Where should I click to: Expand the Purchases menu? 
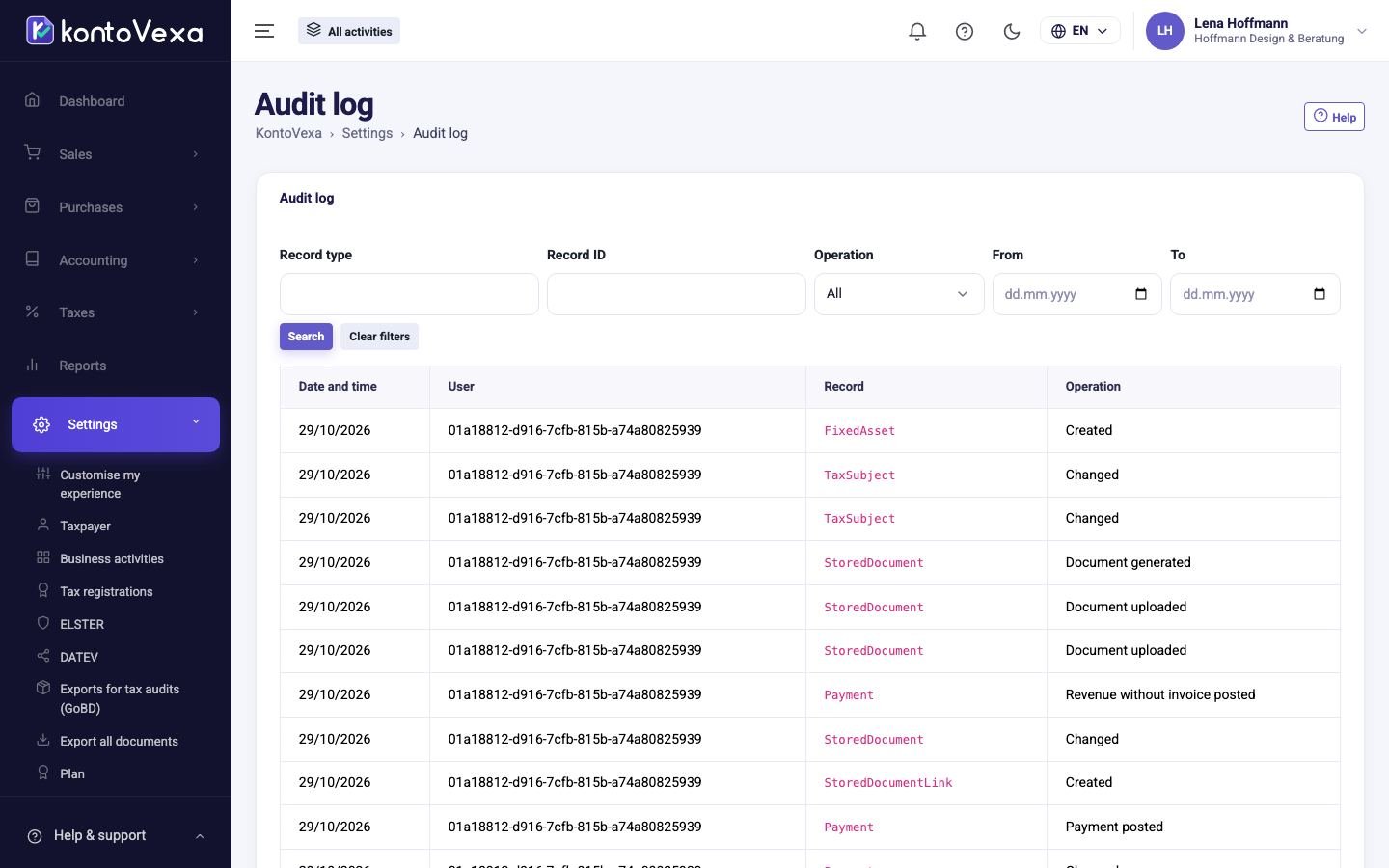pos(116,206)
